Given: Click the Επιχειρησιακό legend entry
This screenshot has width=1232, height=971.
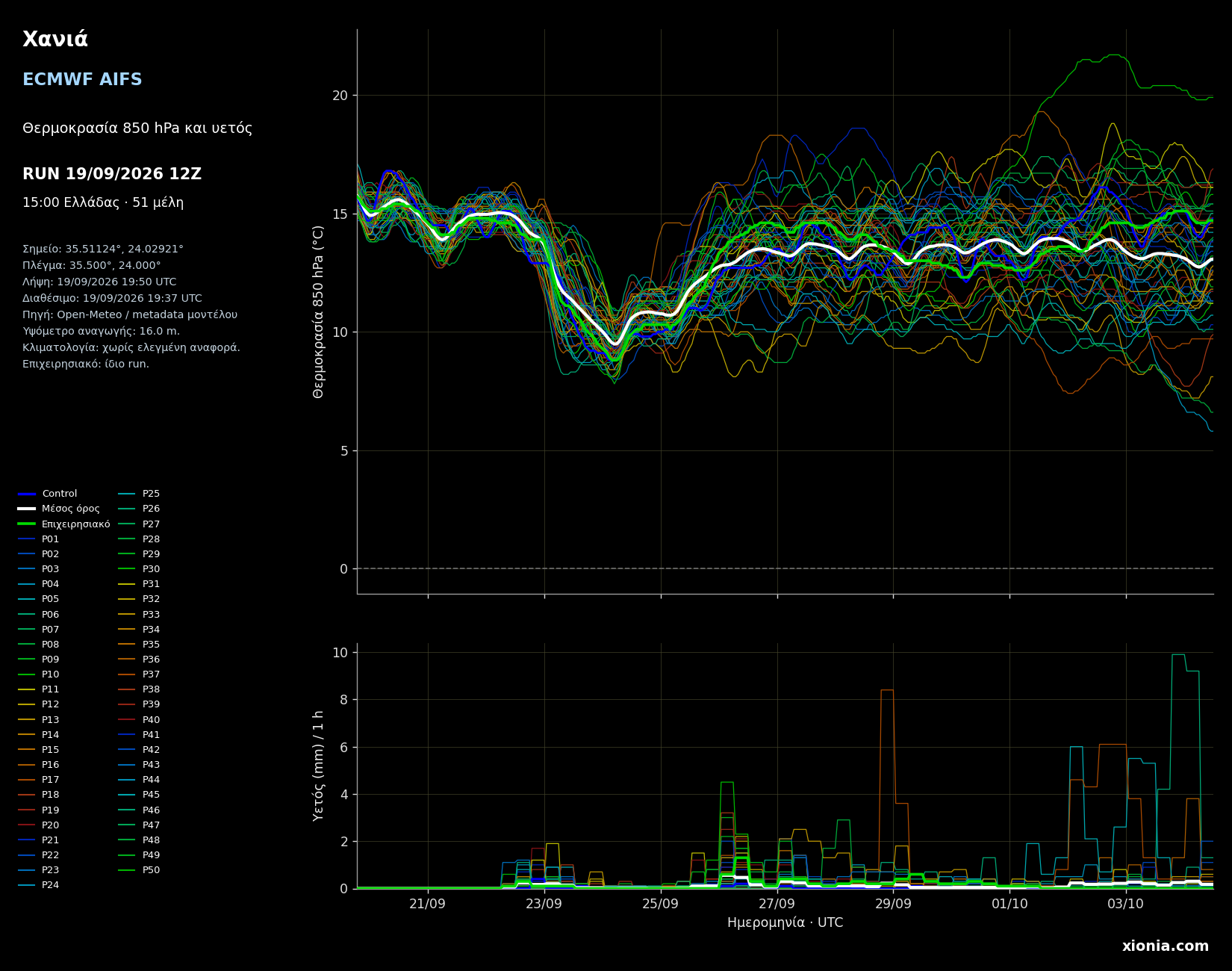Looking at the screenshot, I should click(x=64, y=524).
